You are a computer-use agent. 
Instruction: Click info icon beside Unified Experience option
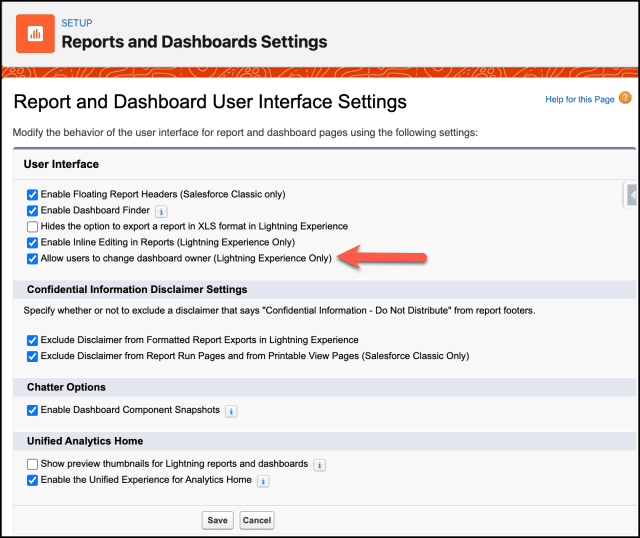point(263,481)
